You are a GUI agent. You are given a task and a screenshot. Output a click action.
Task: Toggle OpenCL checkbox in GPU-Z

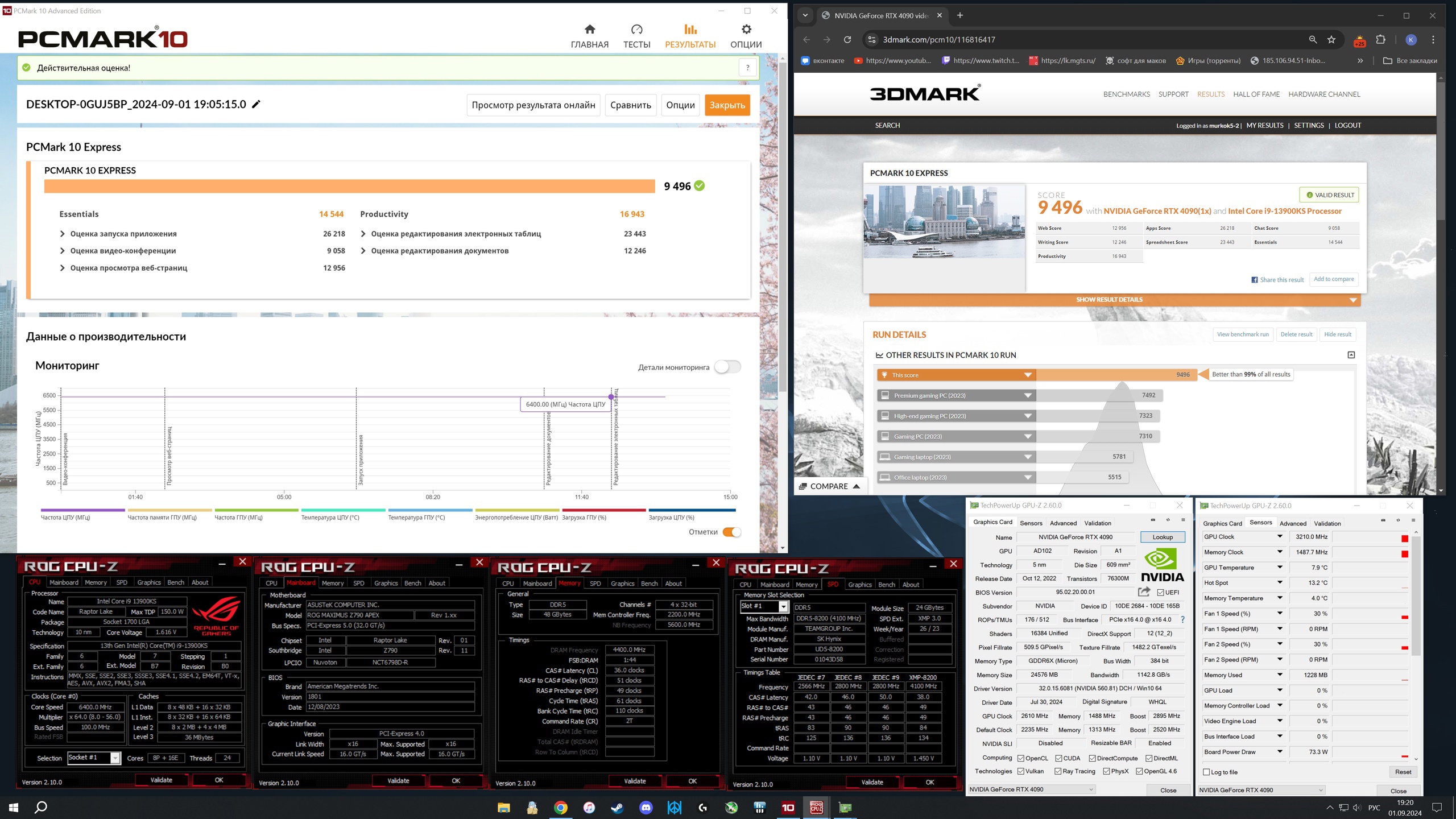1021,758
